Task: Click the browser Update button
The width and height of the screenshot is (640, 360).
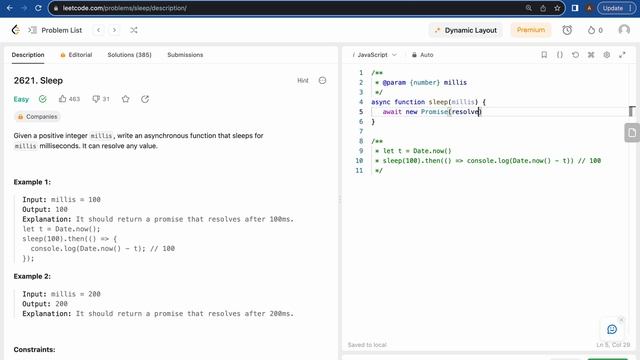Action: coord(616,8)
